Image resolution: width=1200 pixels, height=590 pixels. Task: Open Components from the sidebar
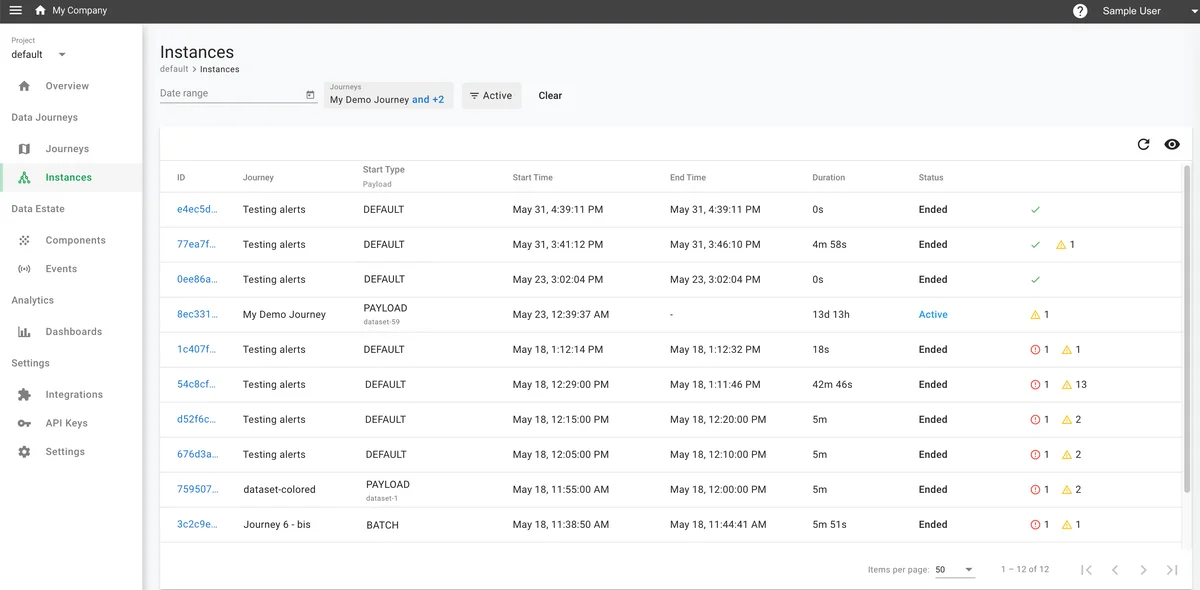coord(73,240)
